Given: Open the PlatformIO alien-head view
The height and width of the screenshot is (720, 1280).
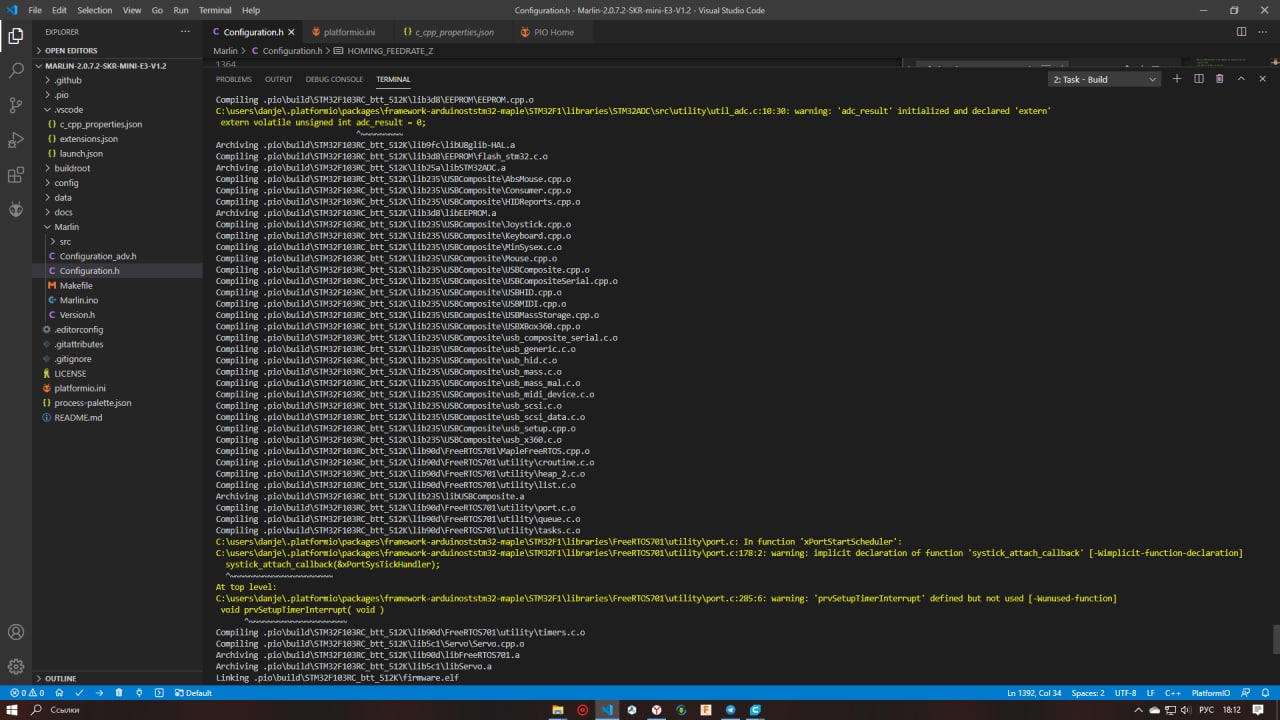Looking at the screenshot, I should click(x=16, y=210).
